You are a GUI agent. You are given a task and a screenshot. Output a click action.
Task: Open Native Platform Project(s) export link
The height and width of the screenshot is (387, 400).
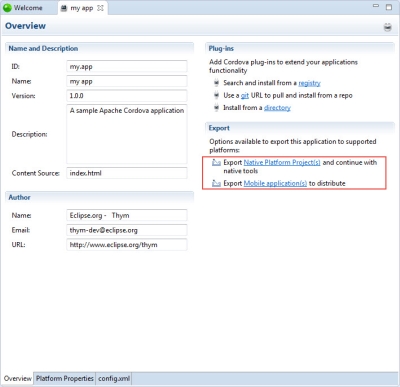(282, 163)
